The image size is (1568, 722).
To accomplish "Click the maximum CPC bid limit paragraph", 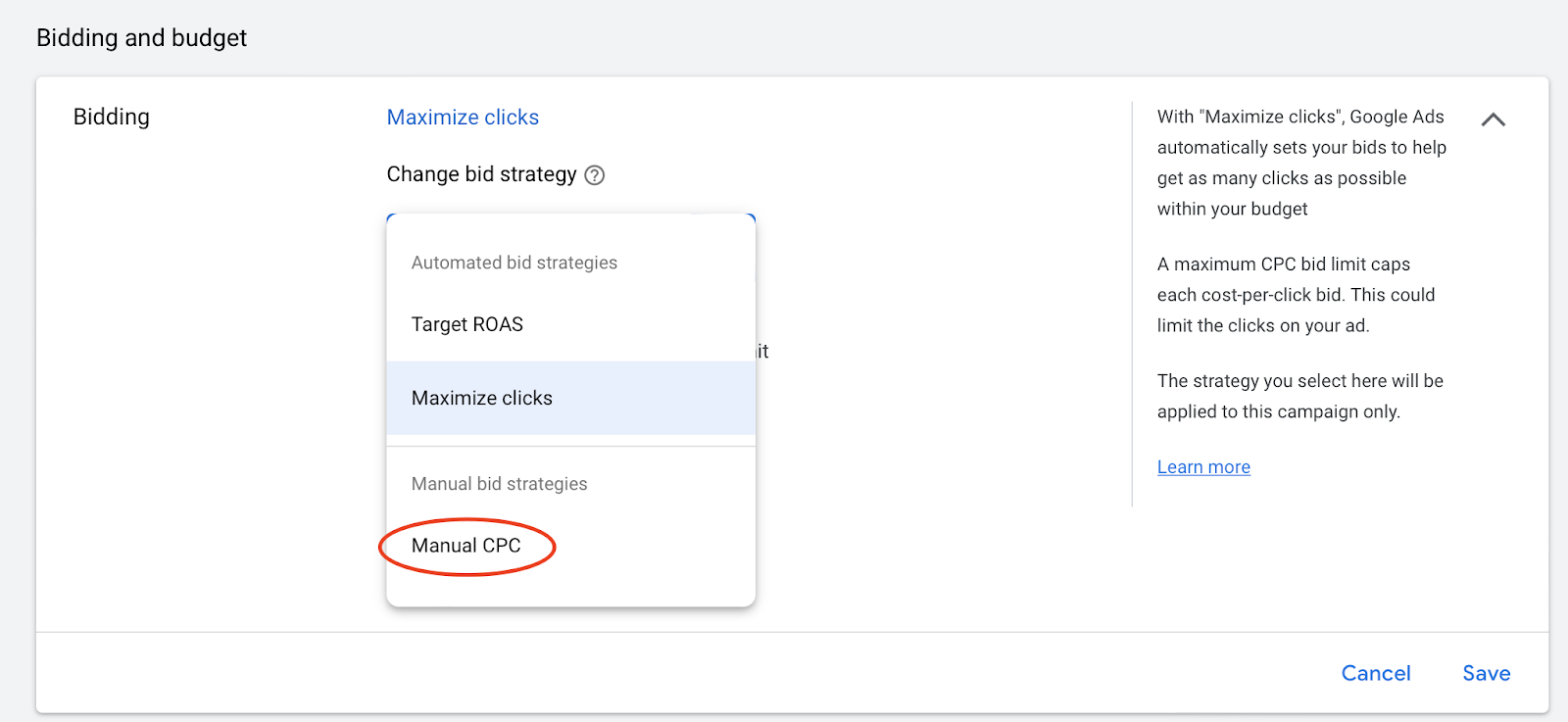I will tap(1296, 295).
